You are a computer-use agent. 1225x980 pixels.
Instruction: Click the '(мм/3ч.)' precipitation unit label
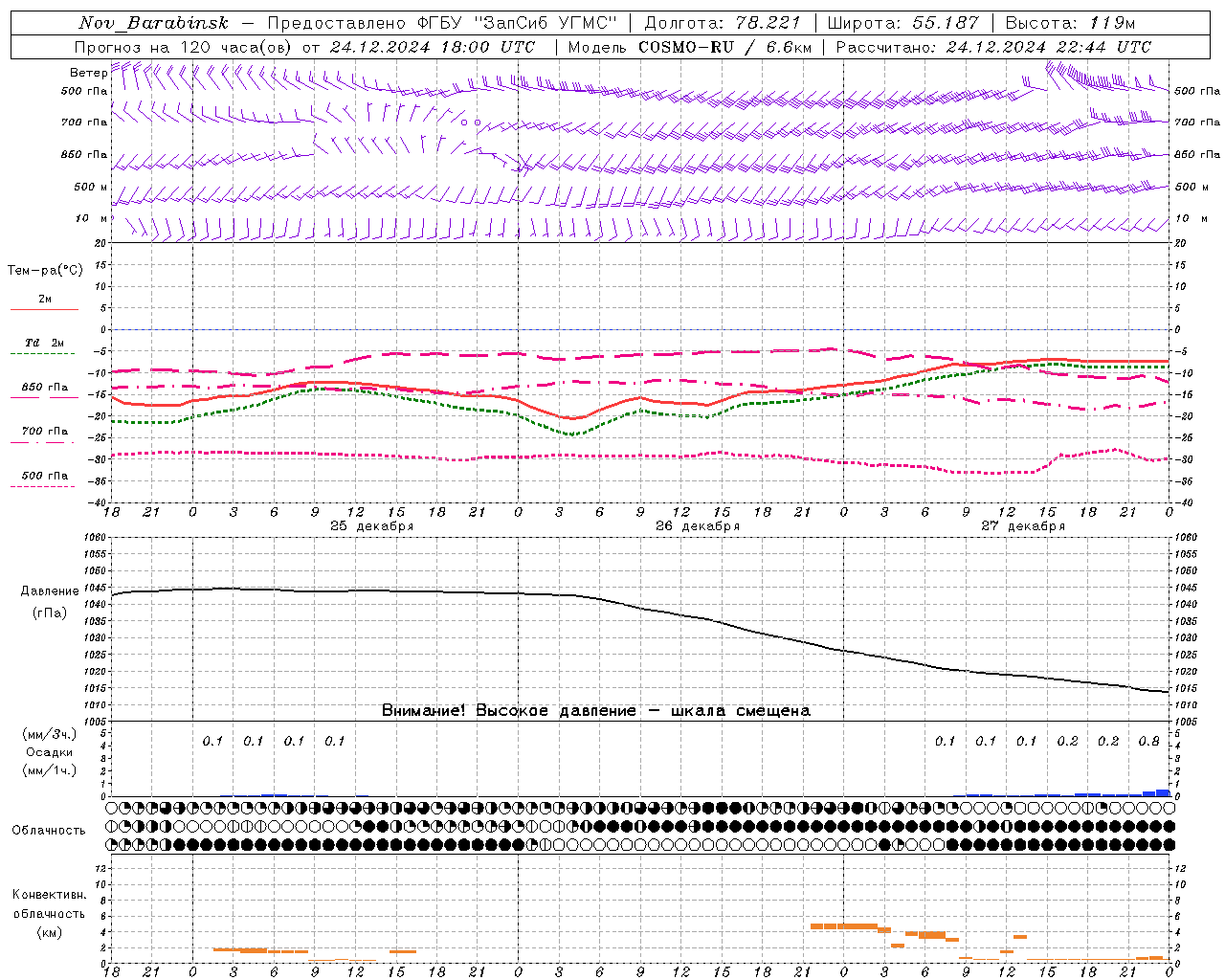50,734
